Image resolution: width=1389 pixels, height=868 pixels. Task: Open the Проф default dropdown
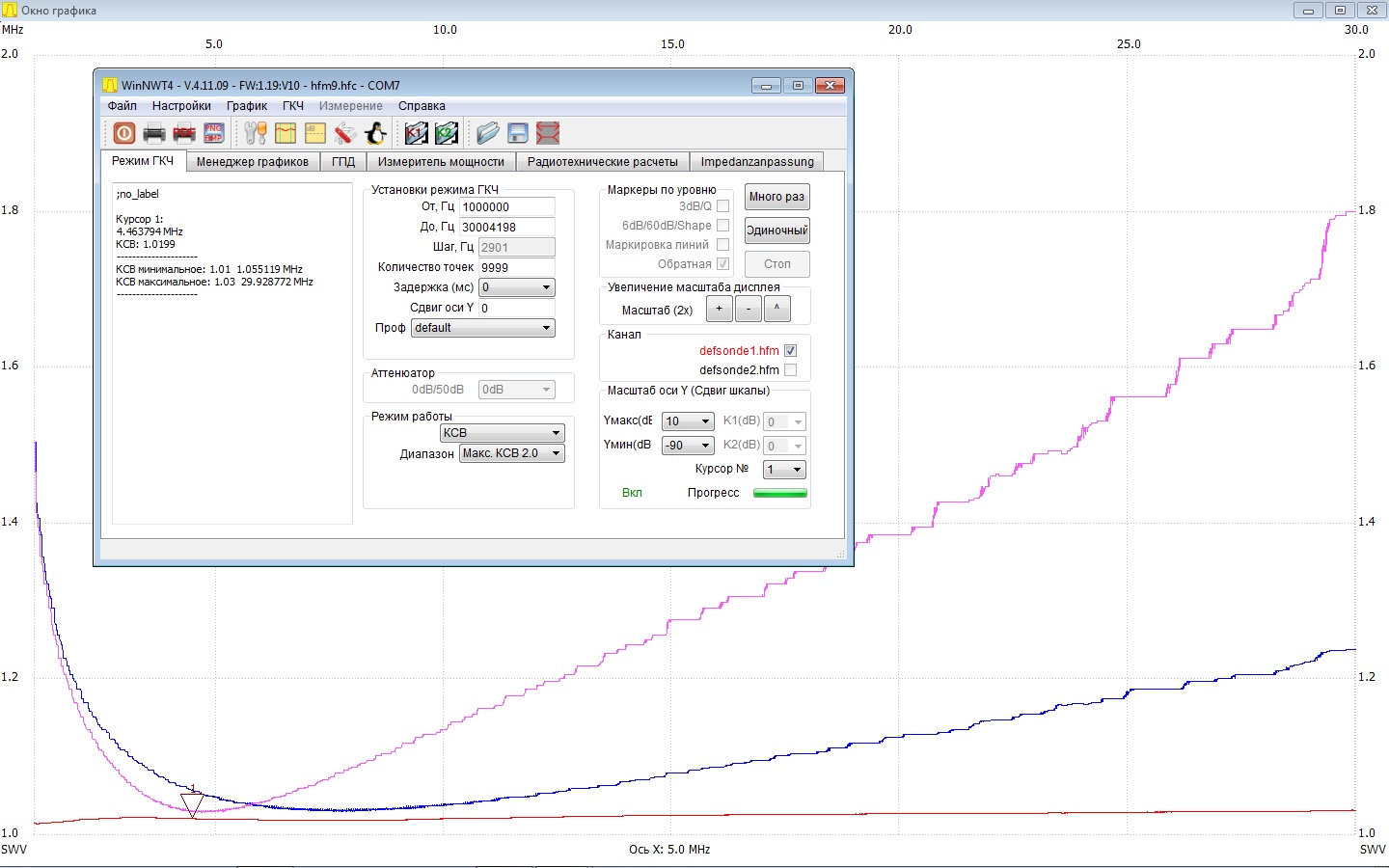coord(483,328)
